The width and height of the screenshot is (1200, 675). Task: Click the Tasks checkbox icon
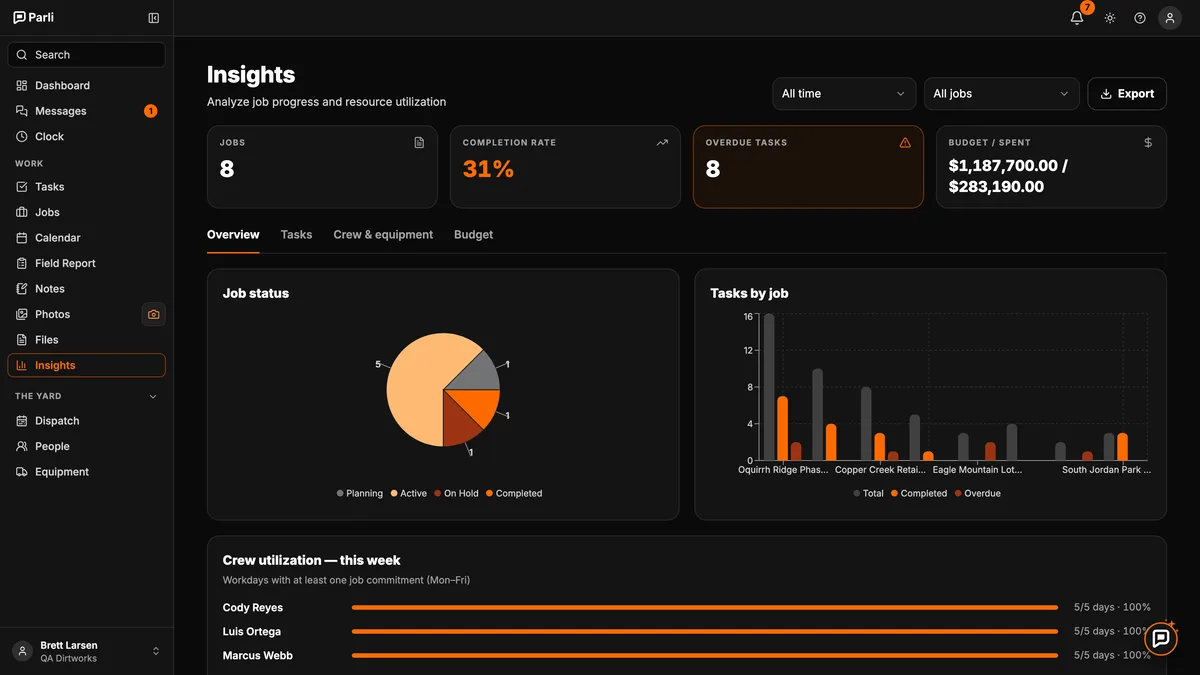coord(22,187)
